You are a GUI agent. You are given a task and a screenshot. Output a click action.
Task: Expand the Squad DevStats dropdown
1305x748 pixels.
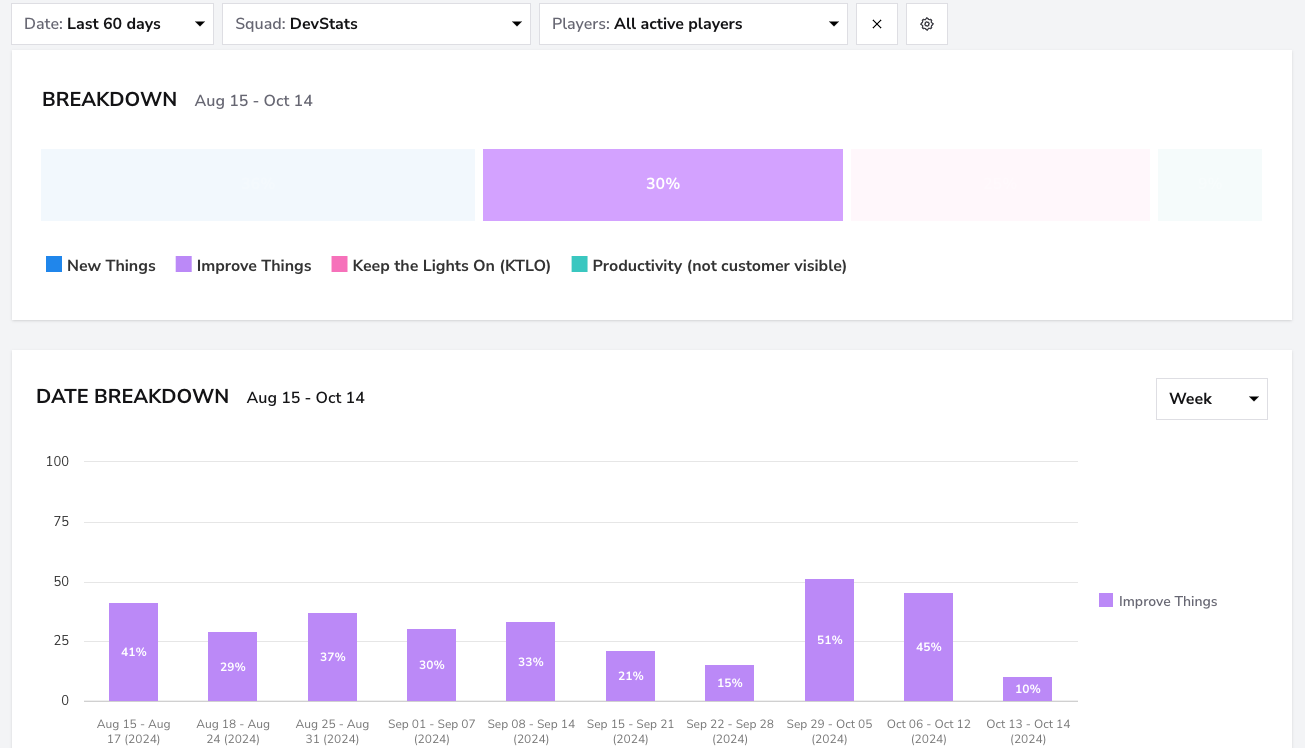click(x=376, y=24)
